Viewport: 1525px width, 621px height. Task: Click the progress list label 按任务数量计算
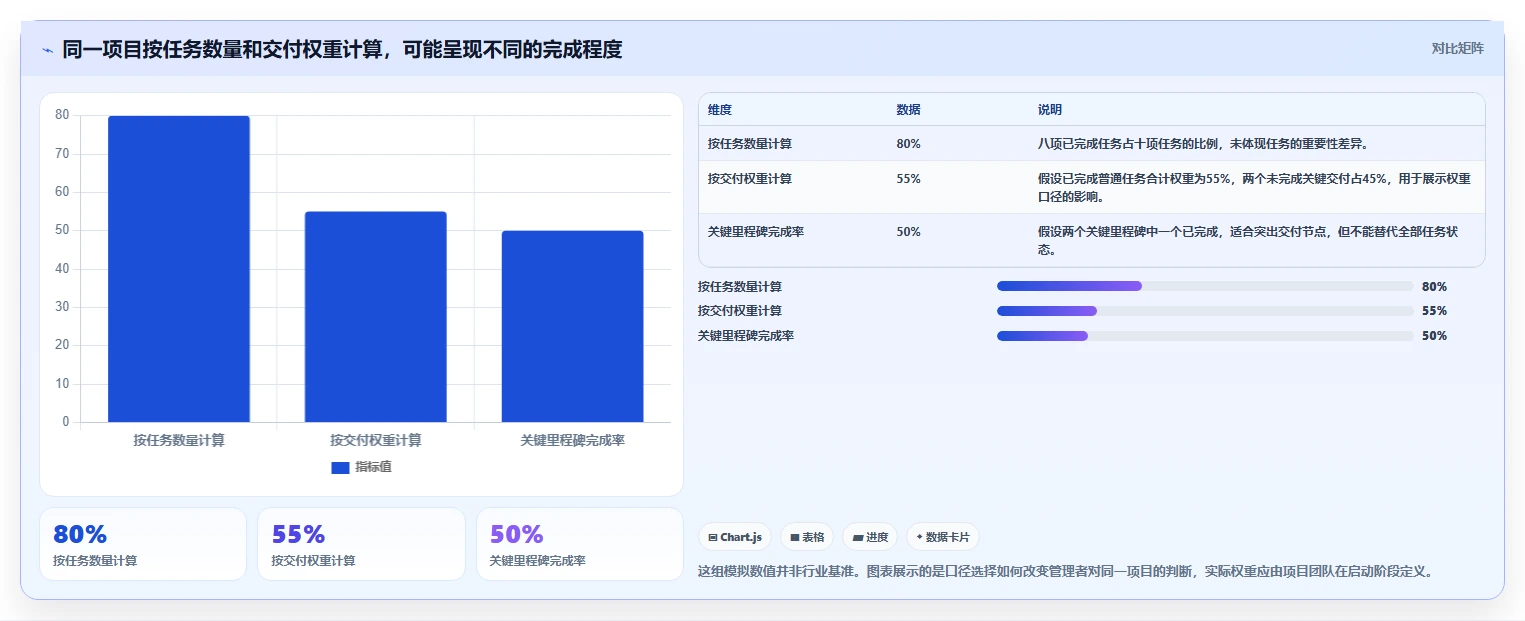tap(740, 286)
